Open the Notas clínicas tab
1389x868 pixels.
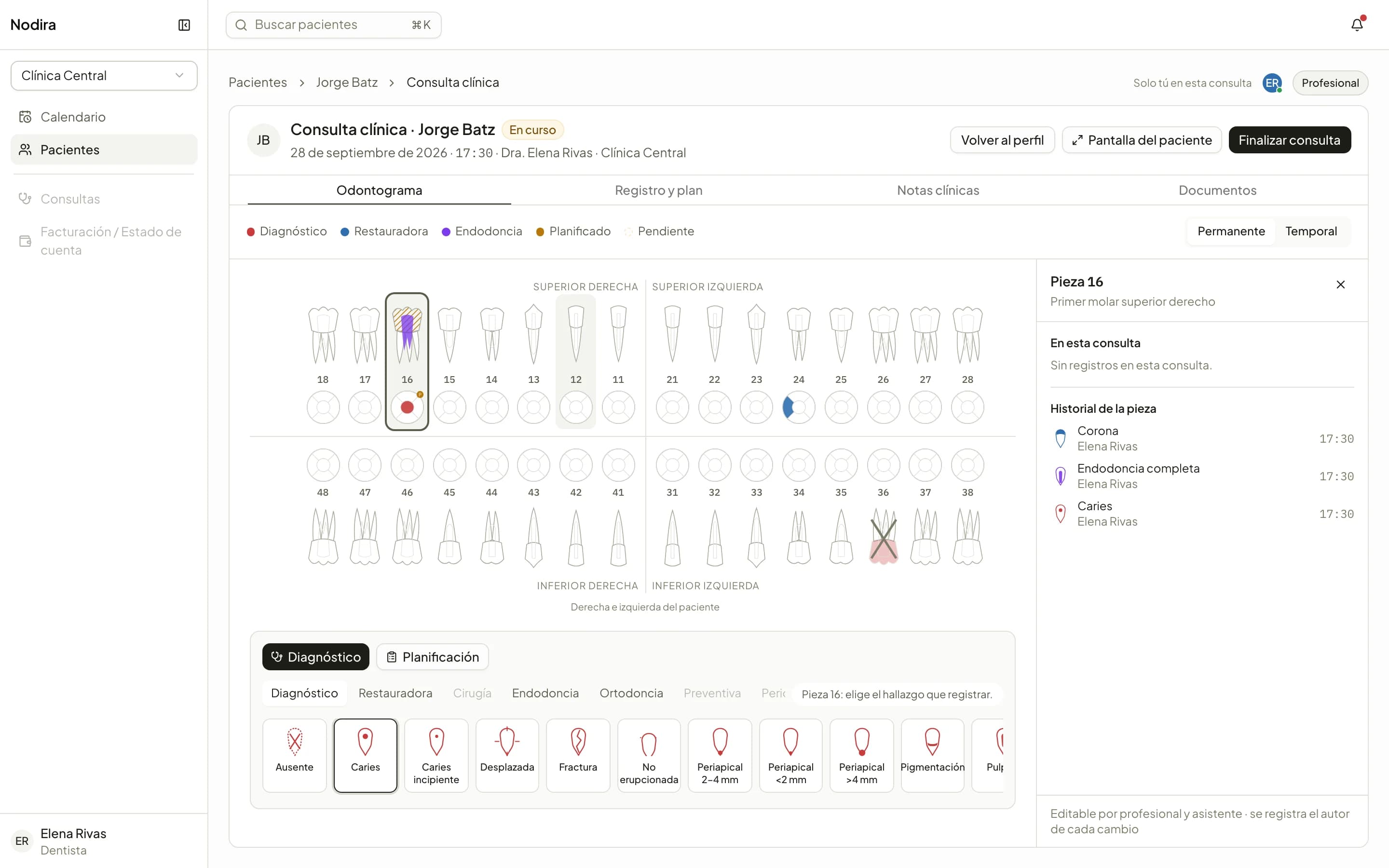(938, 190)
